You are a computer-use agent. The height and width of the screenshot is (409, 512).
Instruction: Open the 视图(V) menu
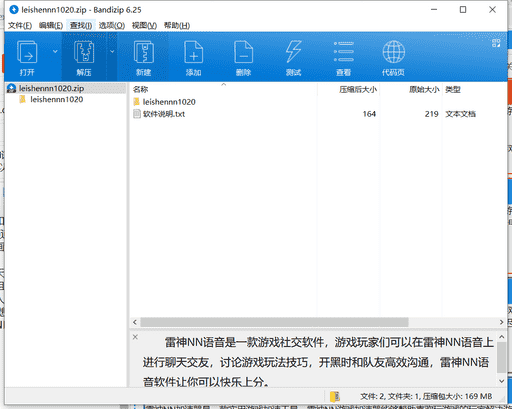(144, 25)
